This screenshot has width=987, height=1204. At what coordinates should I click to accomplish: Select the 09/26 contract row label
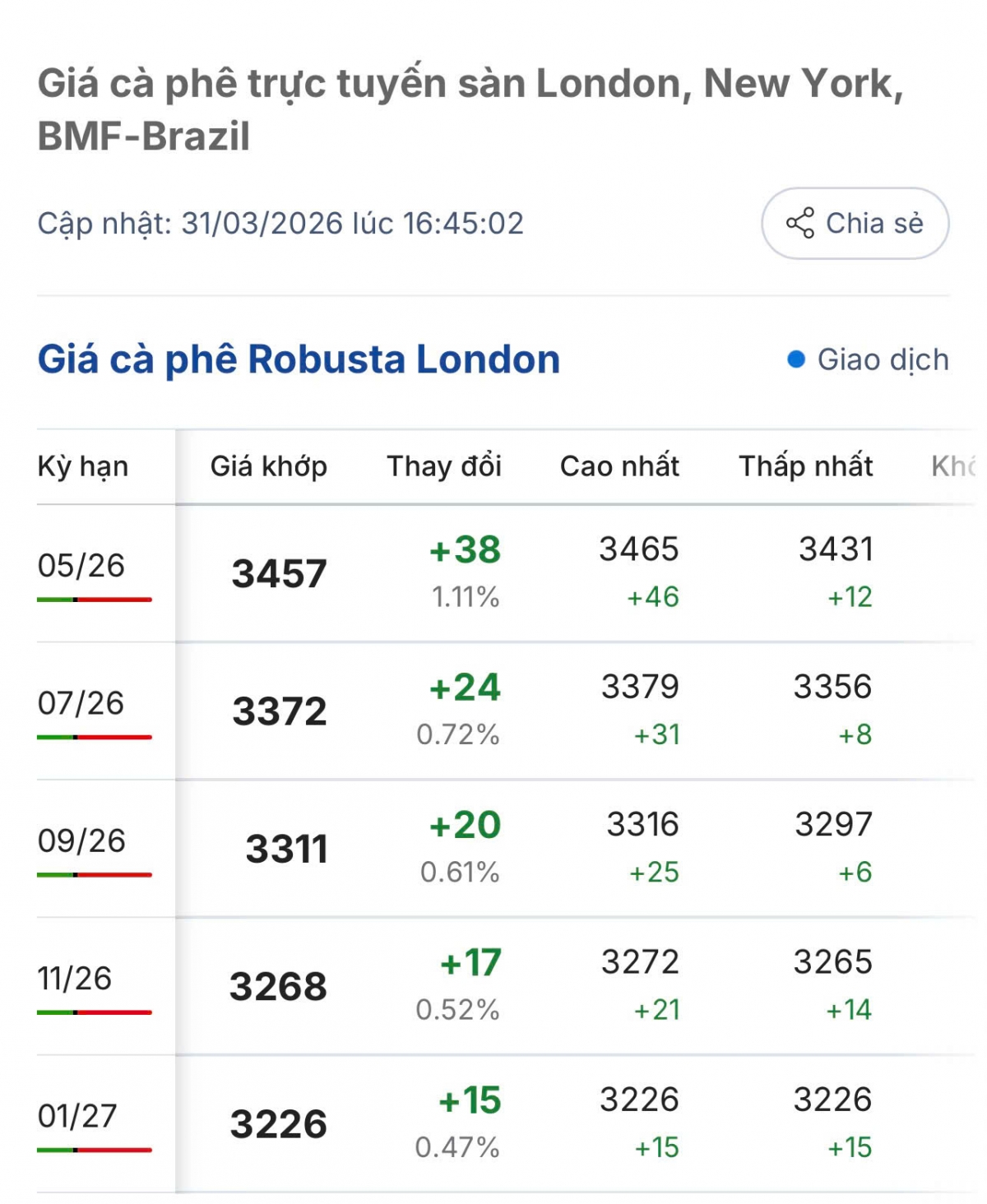pos(81,840)
